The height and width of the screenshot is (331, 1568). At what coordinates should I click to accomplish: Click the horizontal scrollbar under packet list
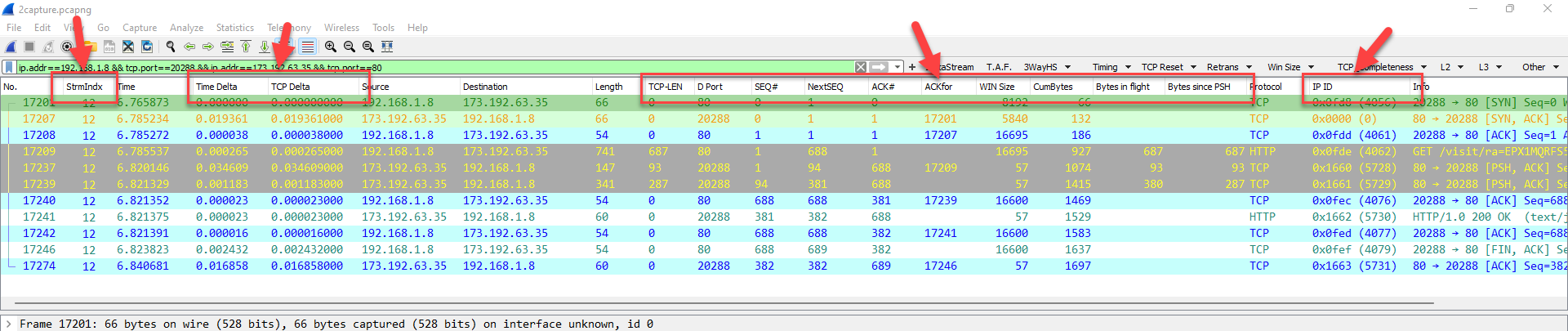tap(719, 303)
